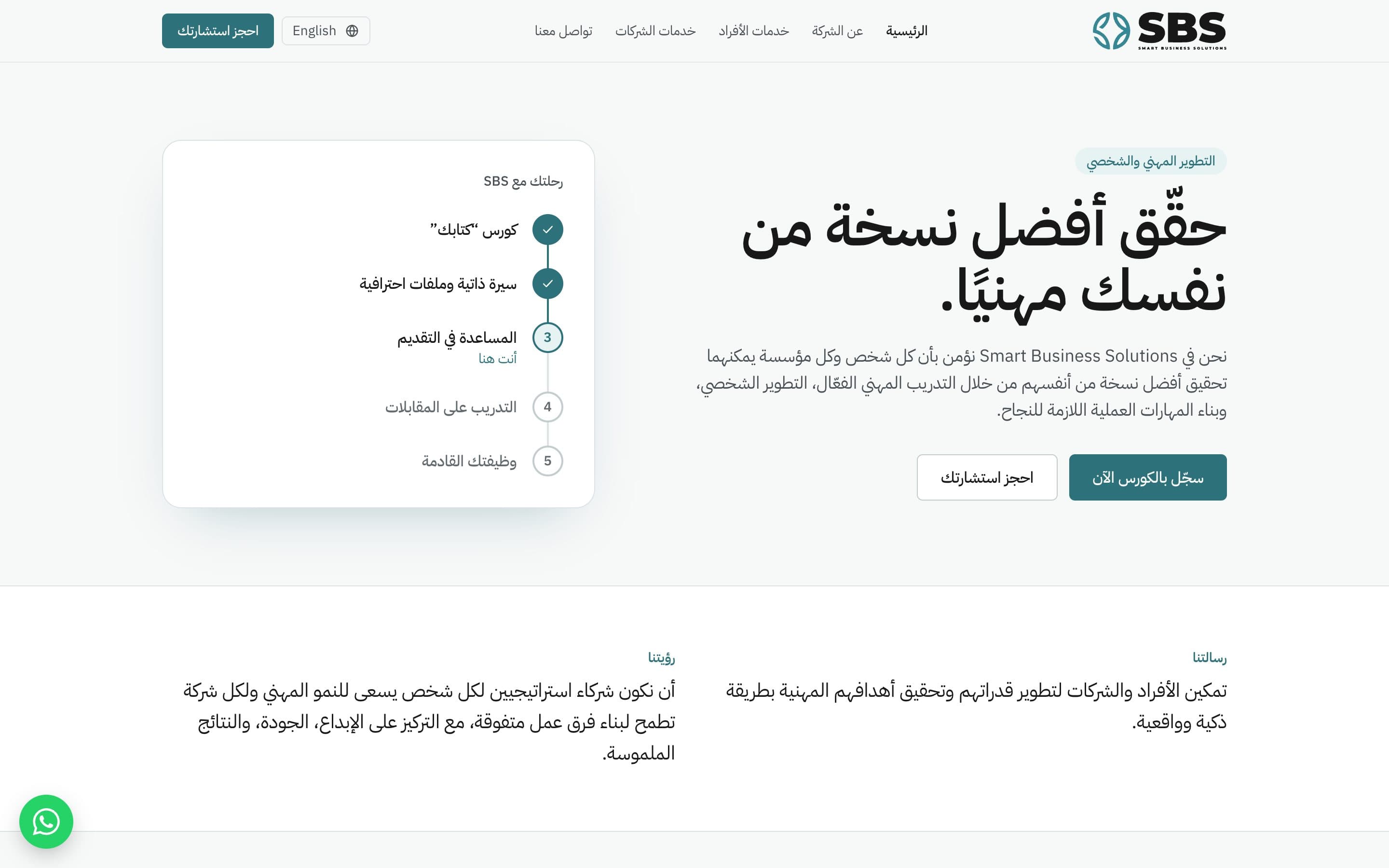Open the خدمات الشركات nav item
1389x868 pixels.
[655, 31]
